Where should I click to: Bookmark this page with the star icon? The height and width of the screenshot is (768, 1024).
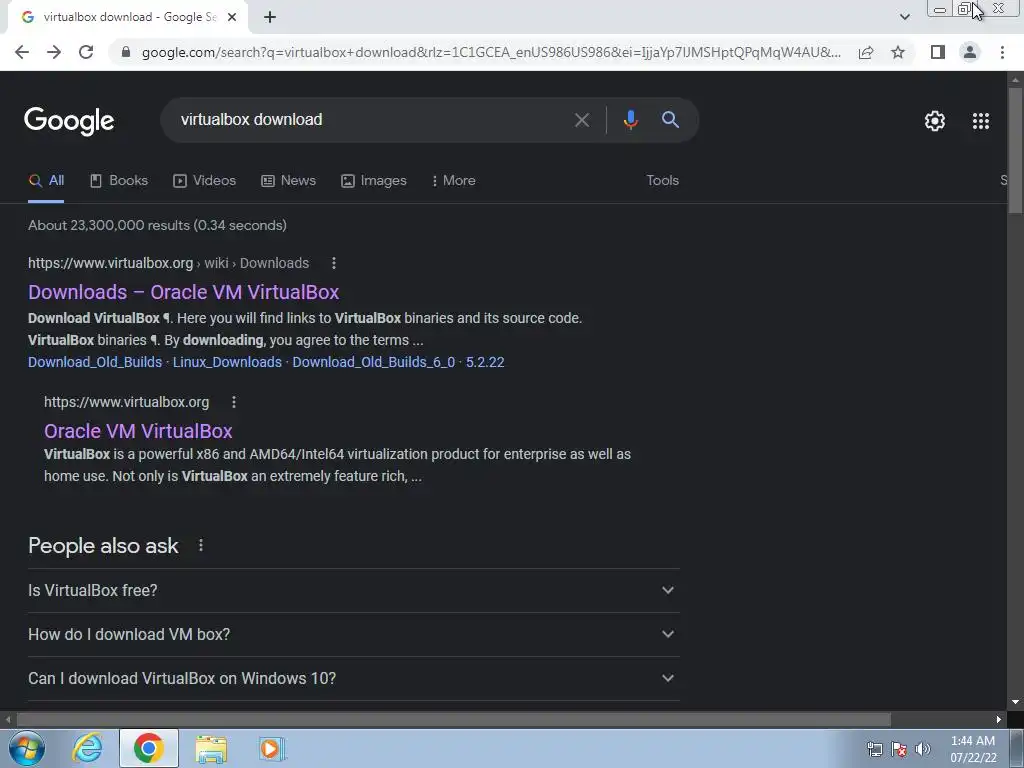898,52
